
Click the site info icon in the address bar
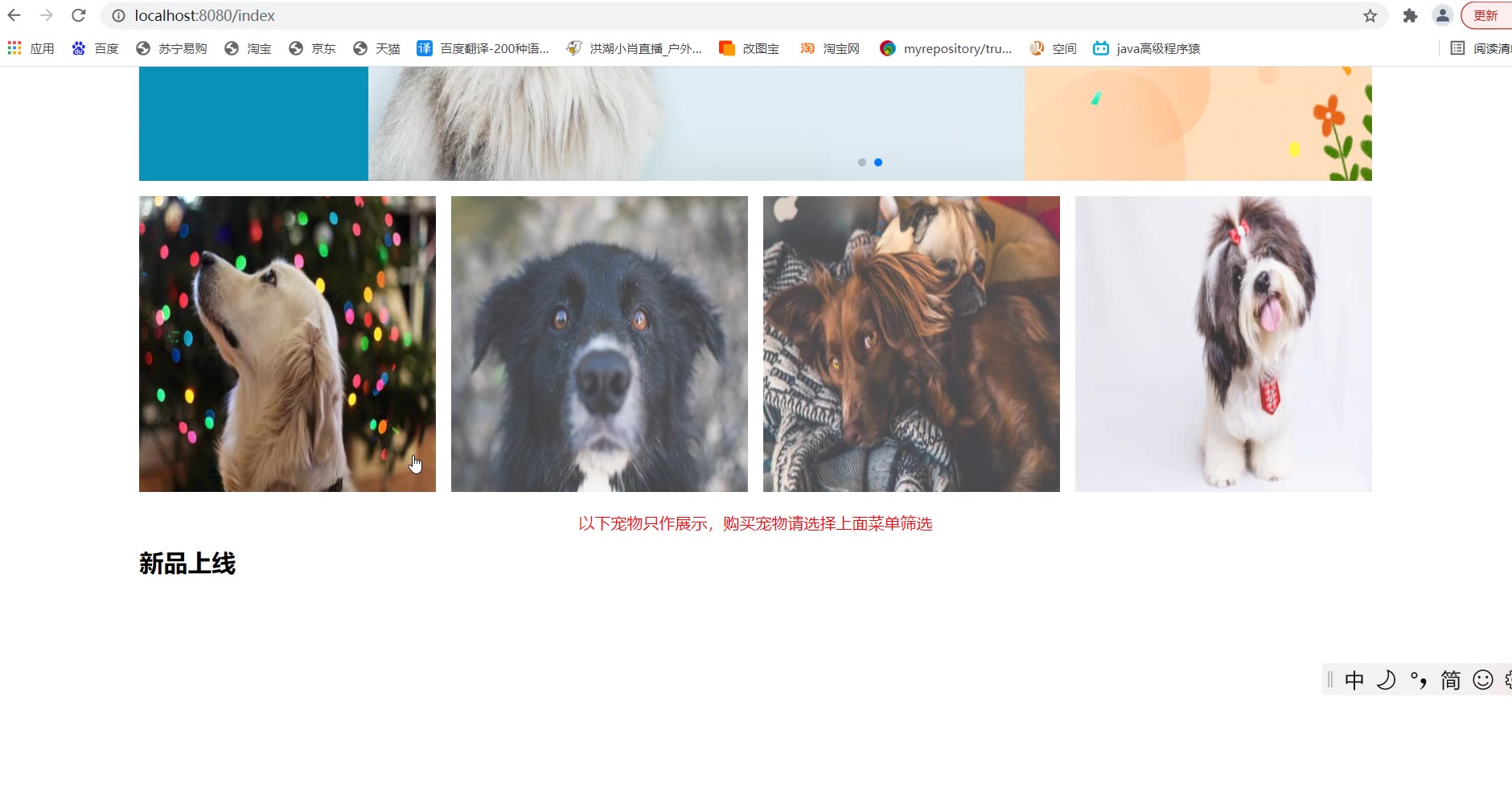[x=118, y=16]
